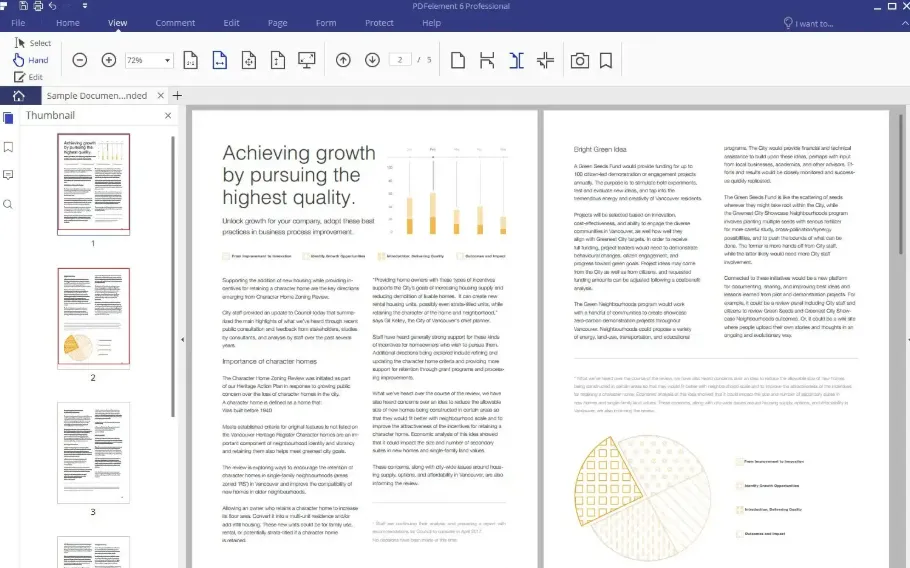Viewport: 910px width, 568px height.
Task: Open the Comment tab
Action: [x=175, y=23]
